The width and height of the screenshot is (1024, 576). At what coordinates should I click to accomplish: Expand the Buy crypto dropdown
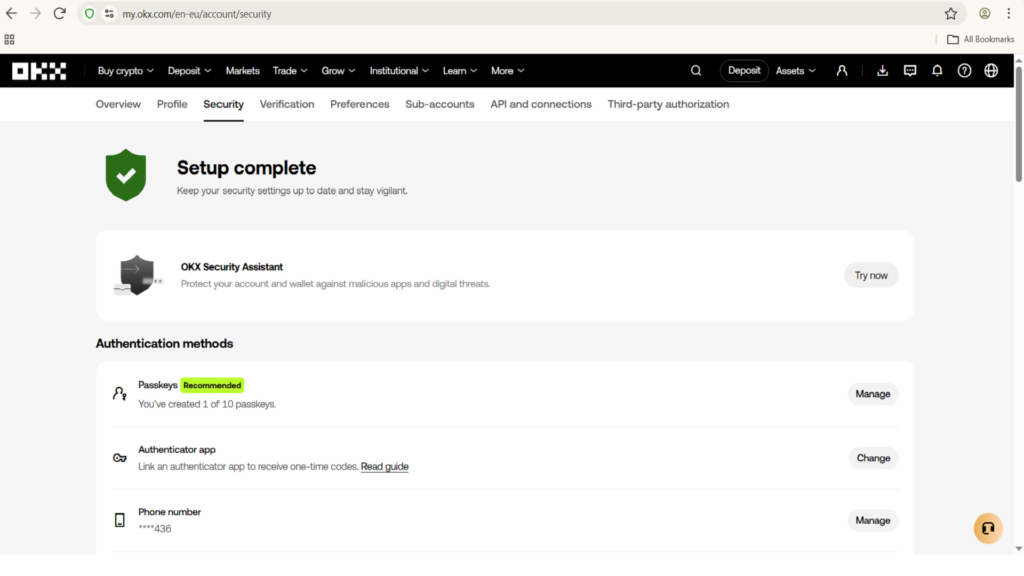125,71
